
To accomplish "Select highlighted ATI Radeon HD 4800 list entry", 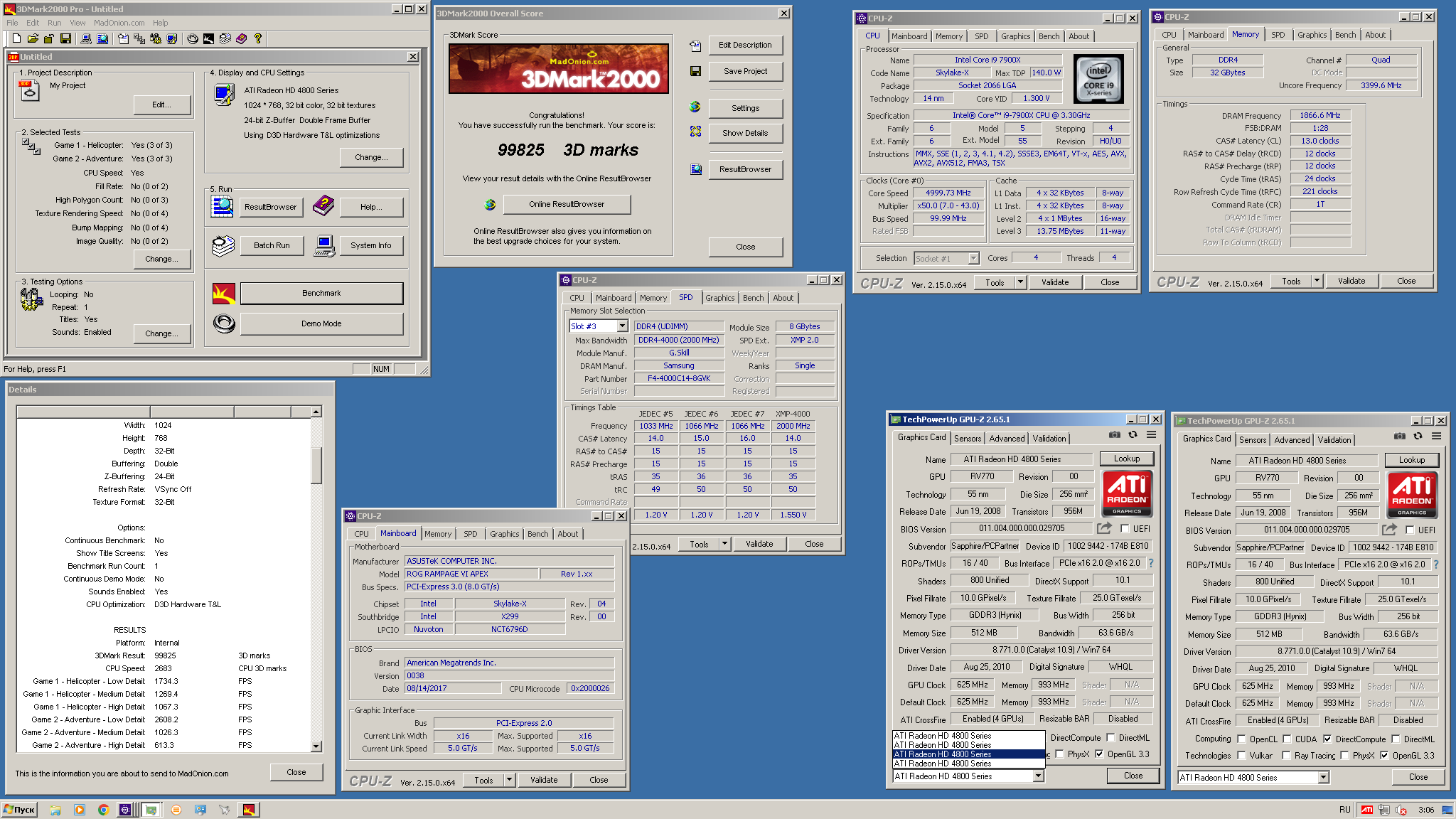I will tap(968, 754).
